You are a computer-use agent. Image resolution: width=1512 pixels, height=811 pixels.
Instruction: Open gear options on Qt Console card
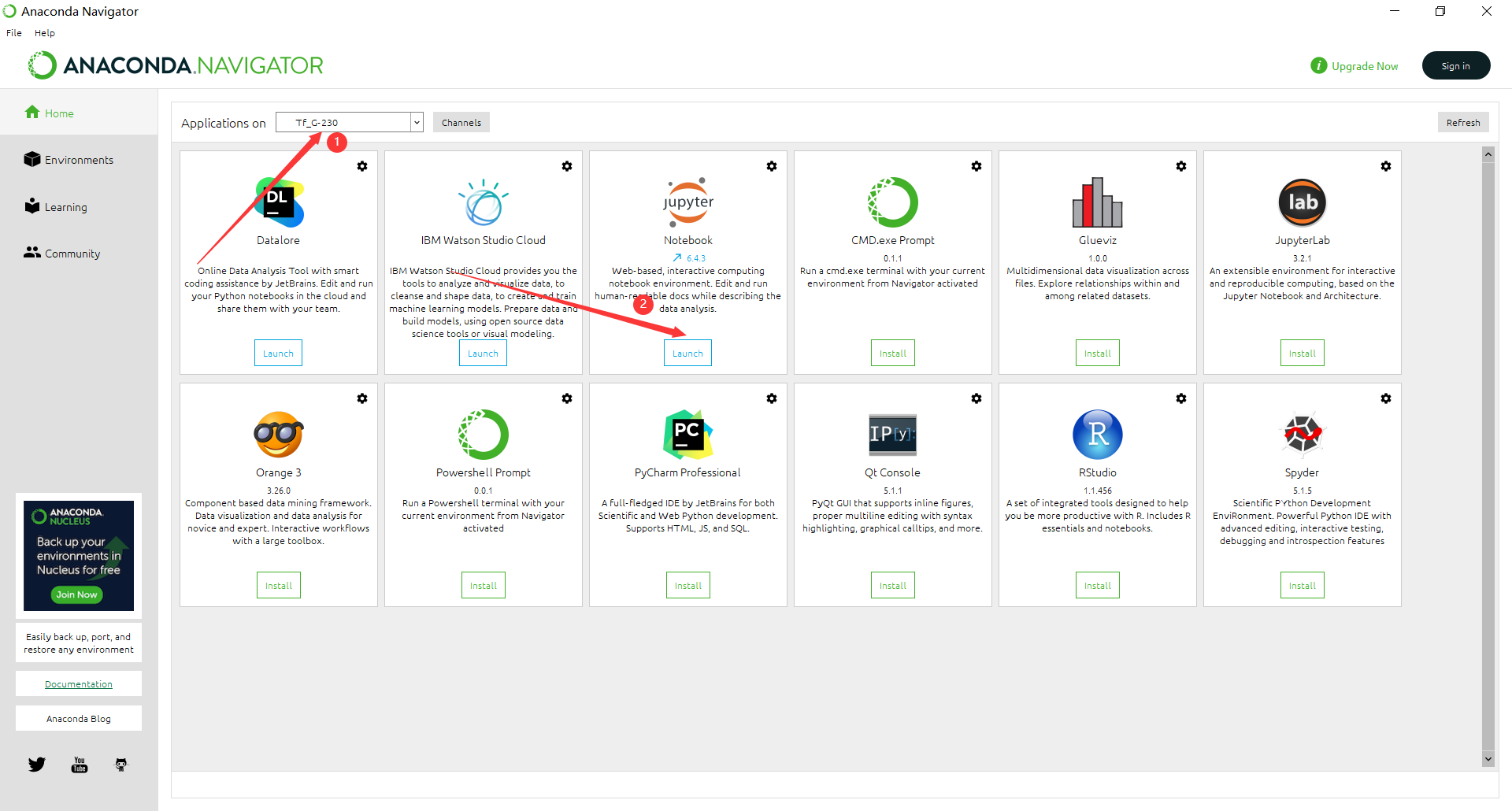976,398
